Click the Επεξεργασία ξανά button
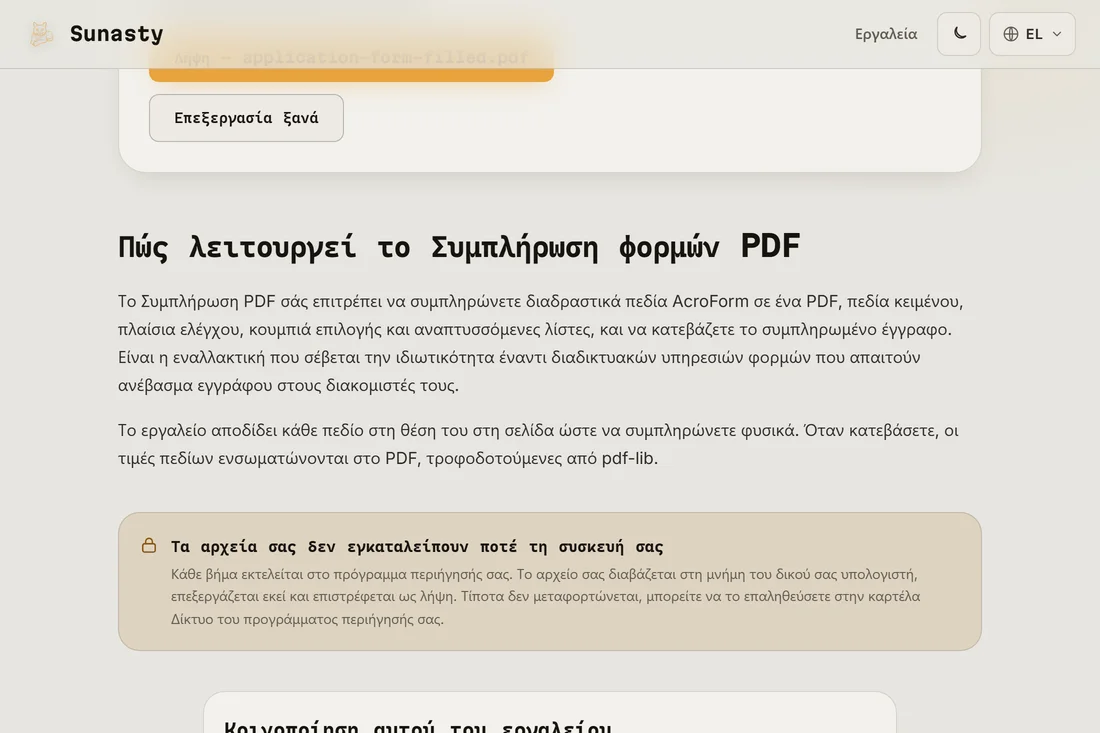 click(x=246, y=118)
